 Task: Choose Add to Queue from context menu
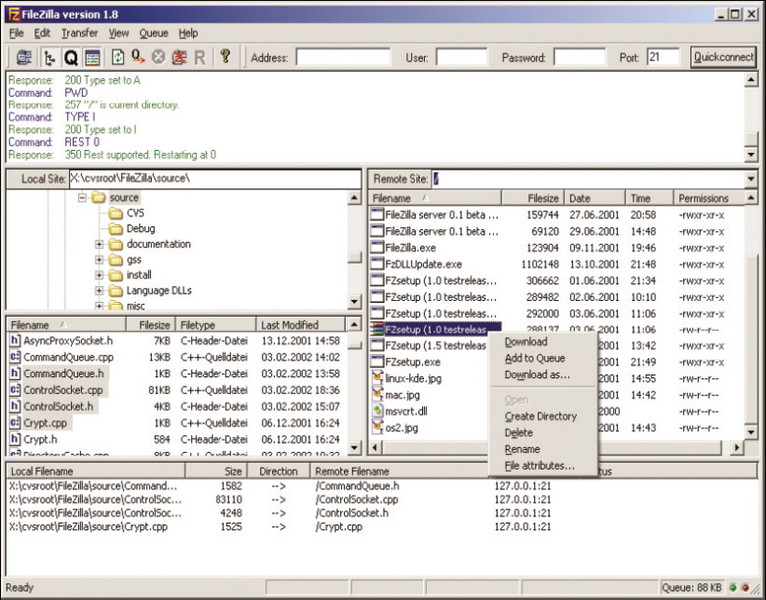click(x=534, y=358)
